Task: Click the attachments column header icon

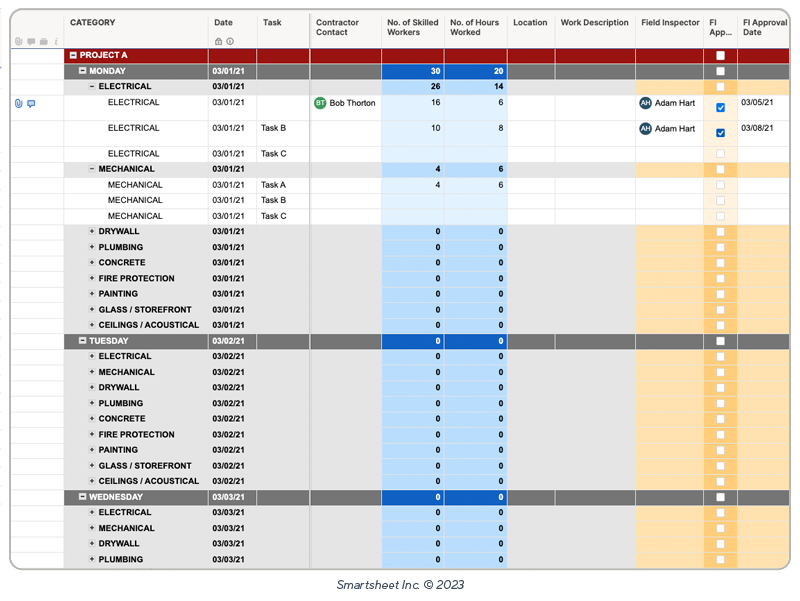Action: click(x=19, y=41)
